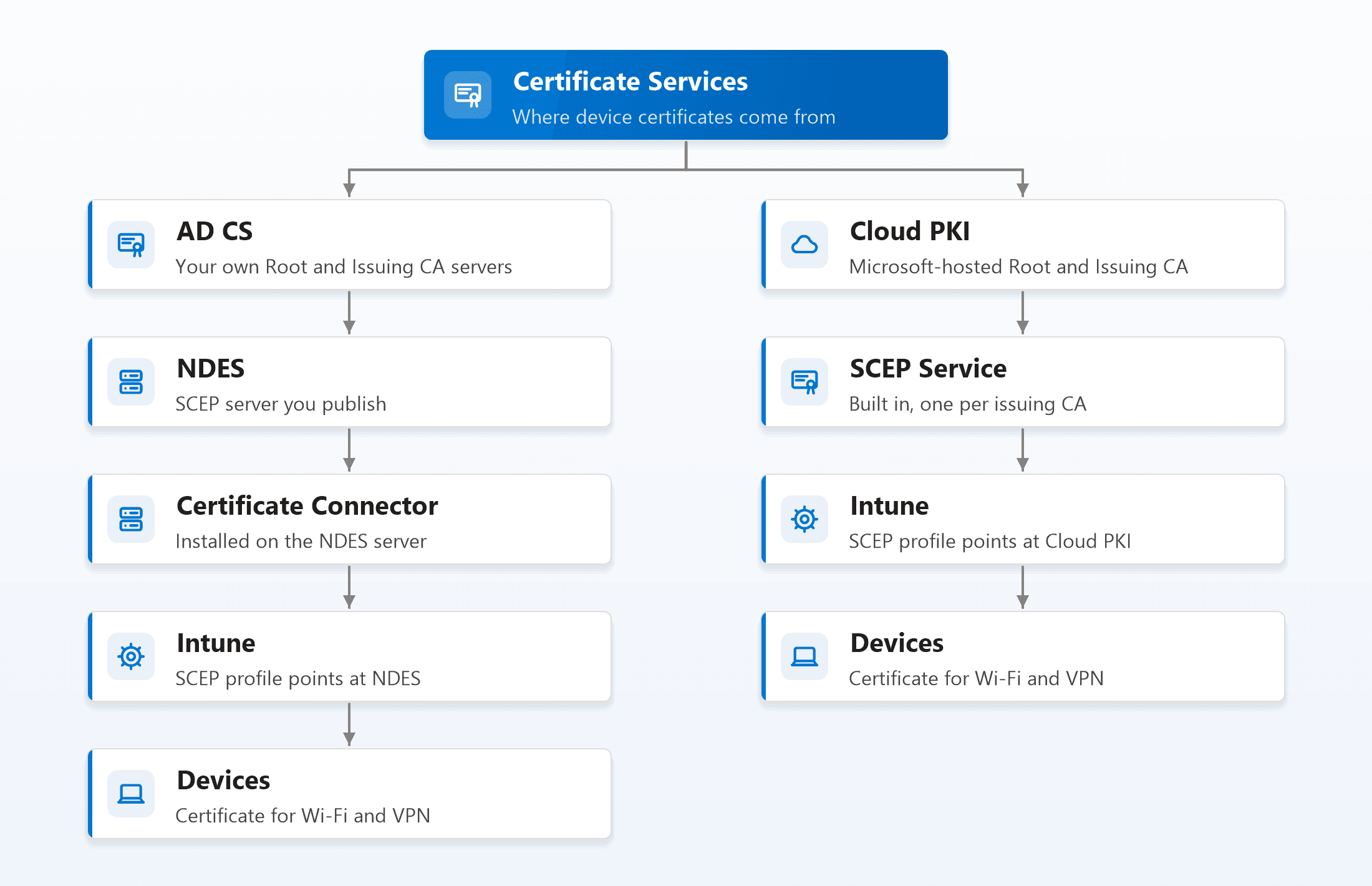Click 'SCEP server you publish' text

click(x=281, y=404)
